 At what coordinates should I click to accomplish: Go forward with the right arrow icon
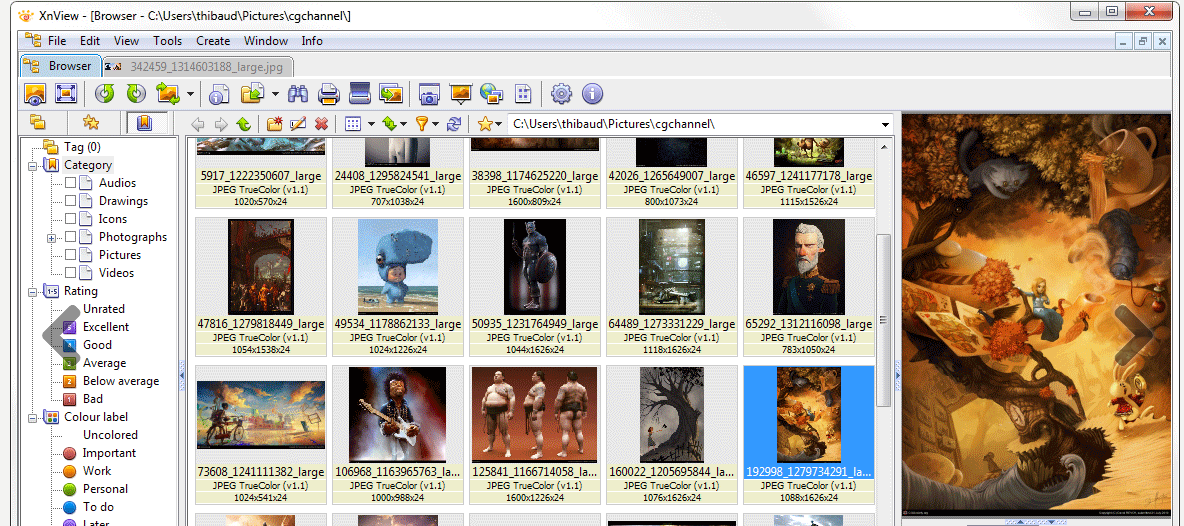[x=220, y=125]
